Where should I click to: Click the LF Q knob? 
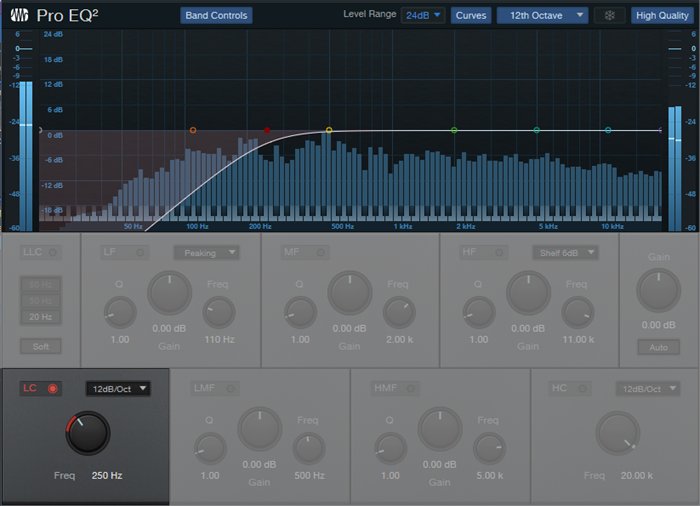point(120,313)
